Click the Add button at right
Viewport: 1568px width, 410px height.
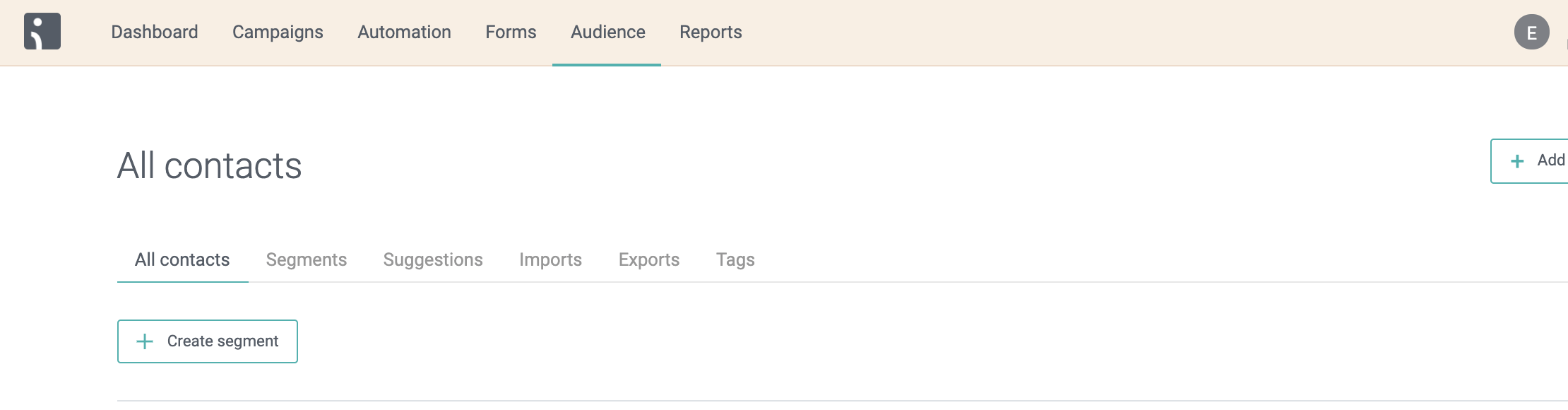[x=1530, y=161]
